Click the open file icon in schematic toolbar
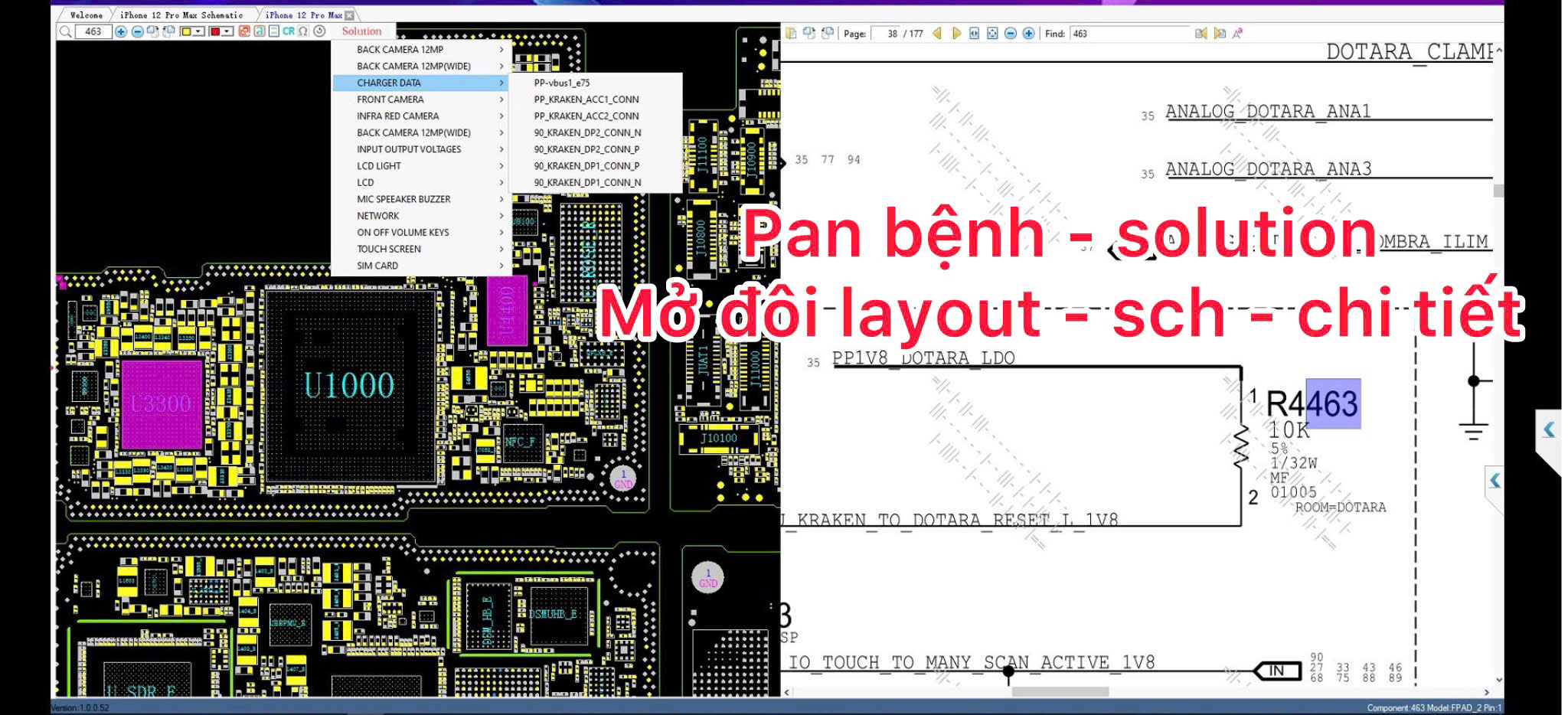 [x=791, y=33]
